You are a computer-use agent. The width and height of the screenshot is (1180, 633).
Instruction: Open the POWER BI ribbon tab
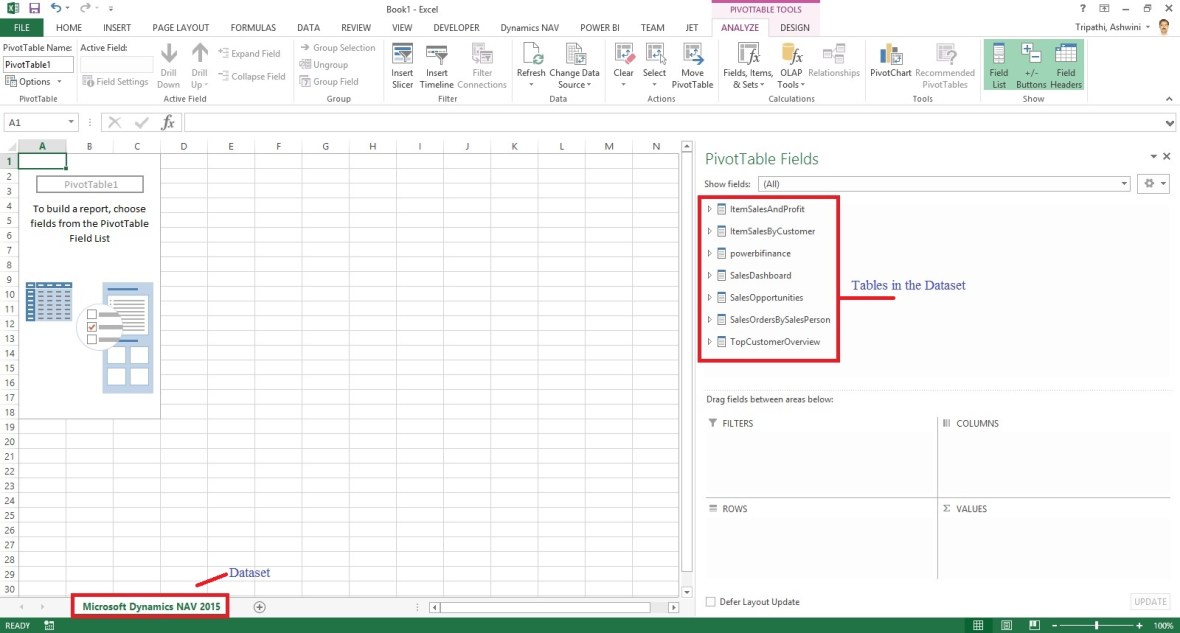click(x=599, y=27)
